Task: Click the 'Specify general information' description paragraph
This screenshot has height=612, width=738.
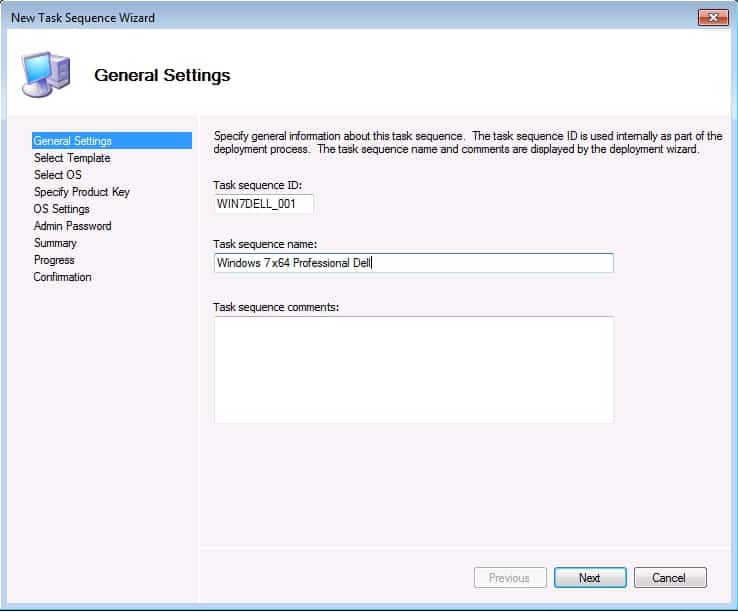Action: (x=468, y=143)
